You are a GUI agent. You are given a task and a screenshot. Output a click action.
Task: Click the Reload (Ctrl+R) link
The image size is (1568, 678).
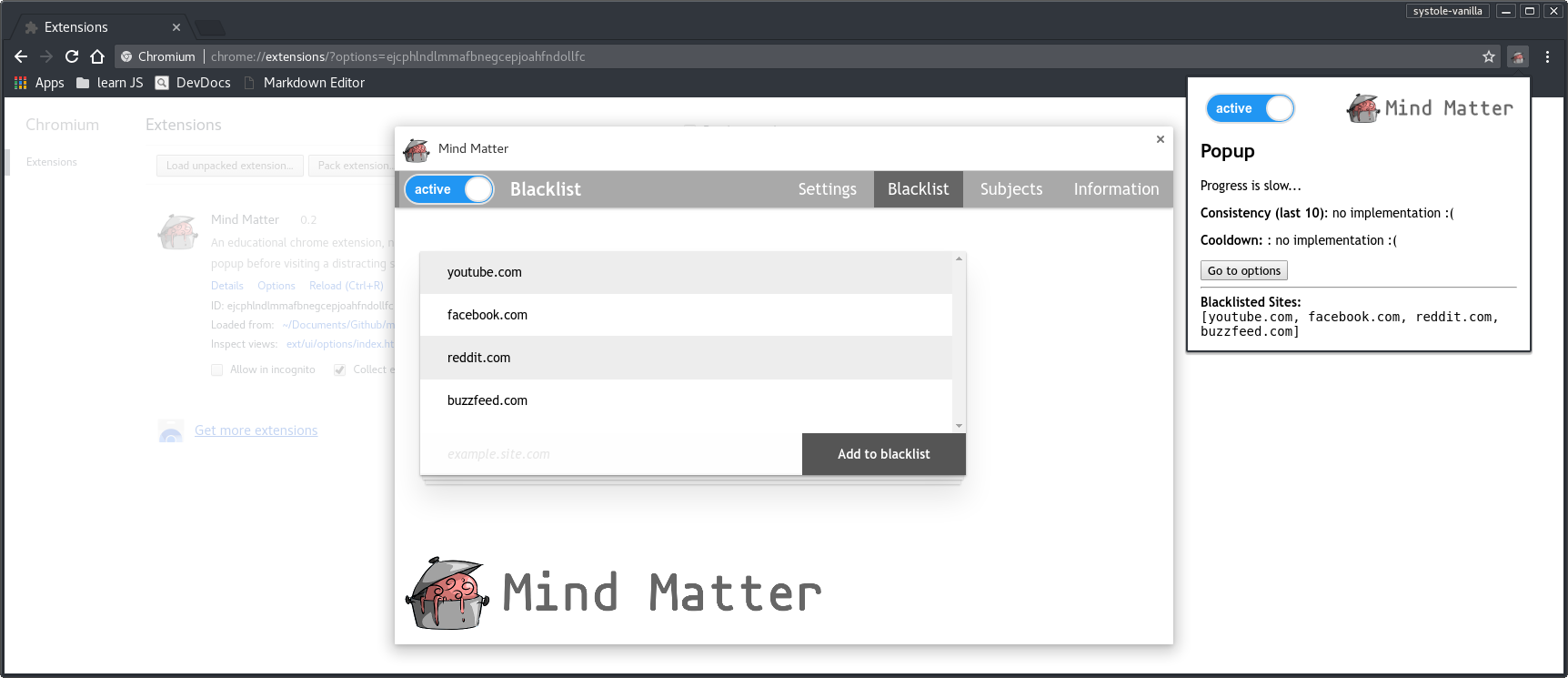coord(347,286)
